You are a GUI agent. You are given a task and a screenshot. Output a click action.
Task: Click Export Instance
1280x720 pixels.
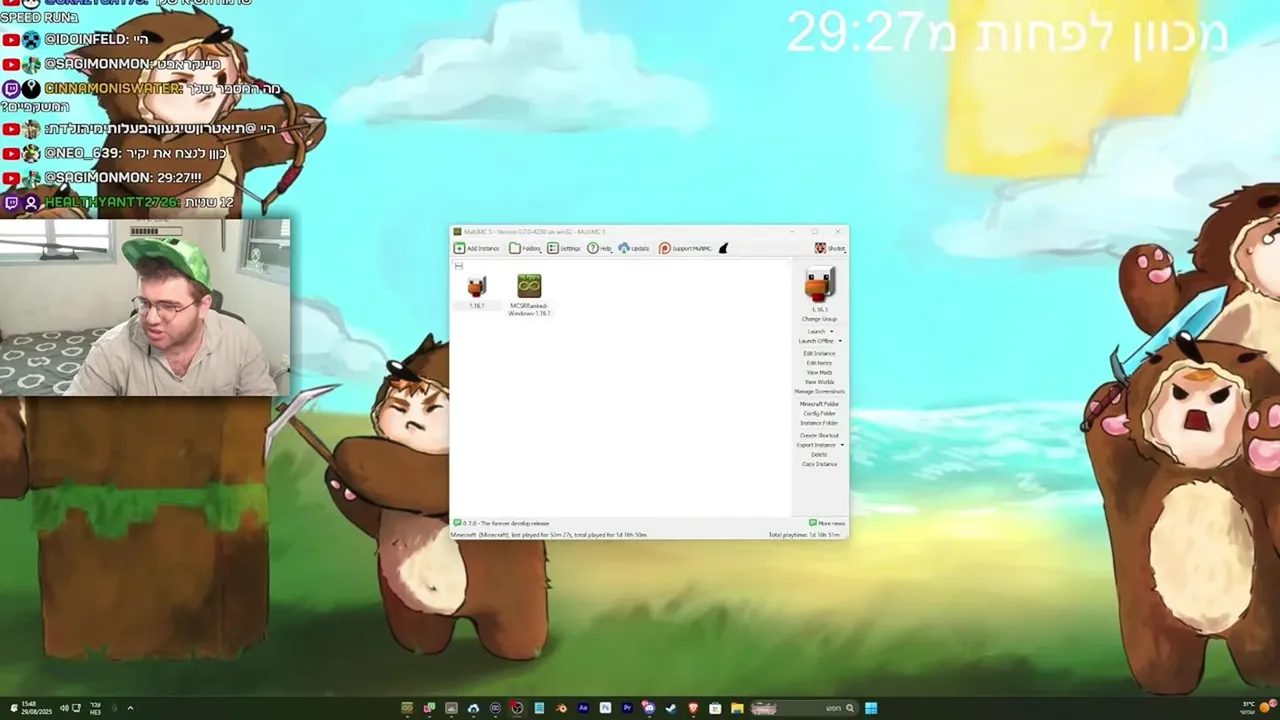[816, 445]
